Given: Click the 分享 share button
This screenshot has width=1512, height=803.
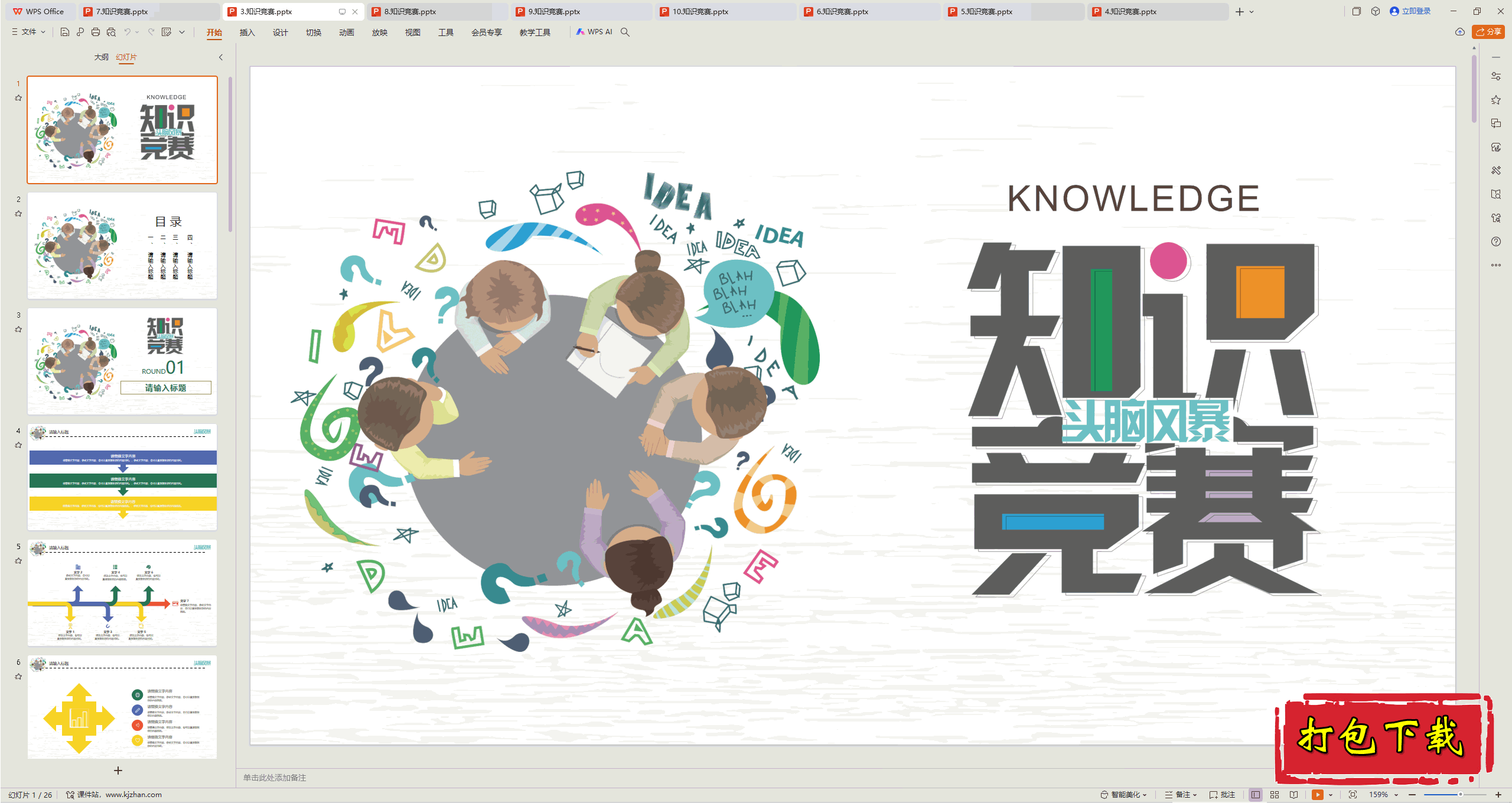Looking at the screenshot, I should coord(1488,32).
